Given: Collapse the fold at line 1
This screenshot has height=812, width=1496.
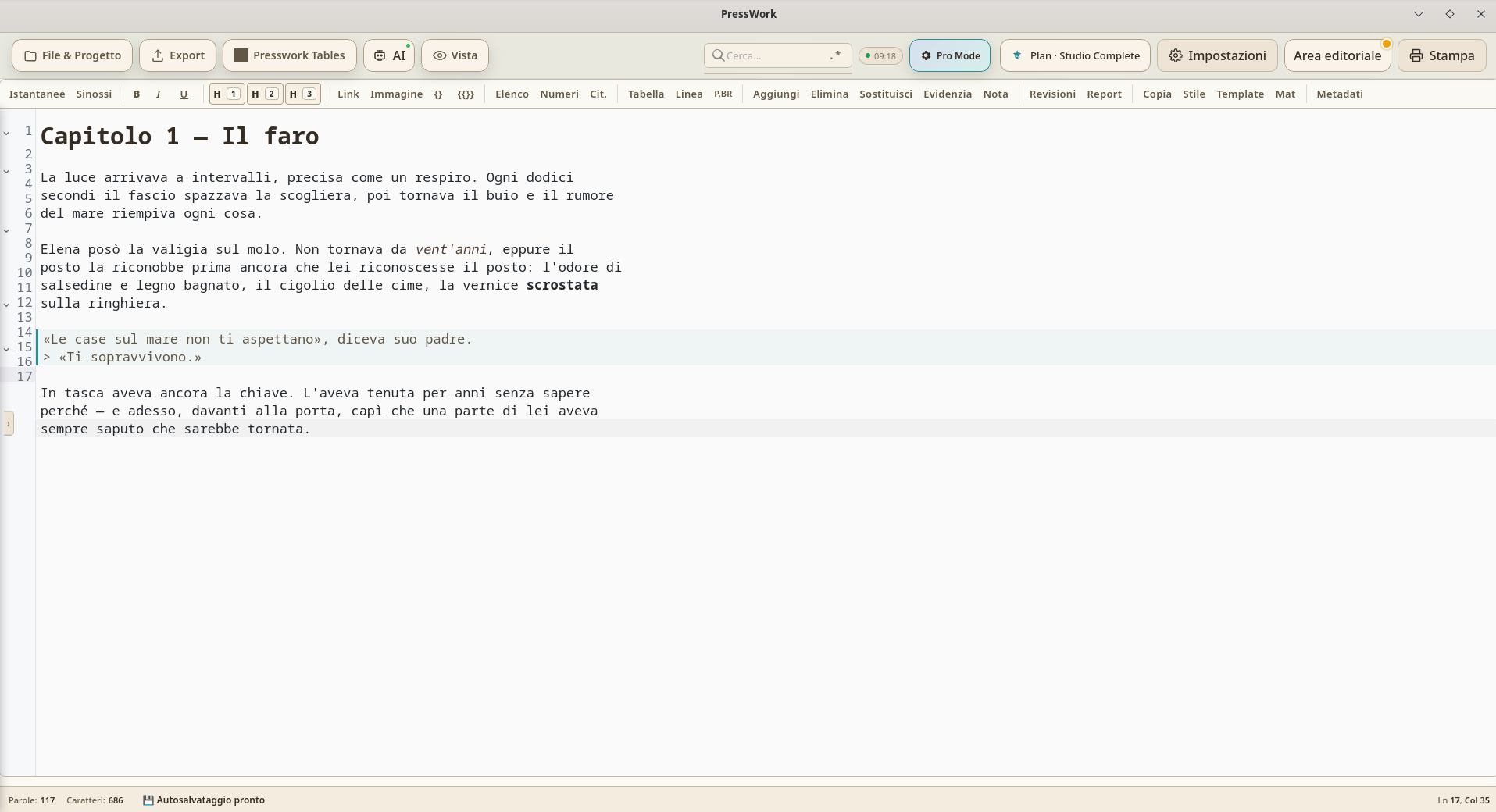Looking at the screenshot, I should tap(6, 134).
